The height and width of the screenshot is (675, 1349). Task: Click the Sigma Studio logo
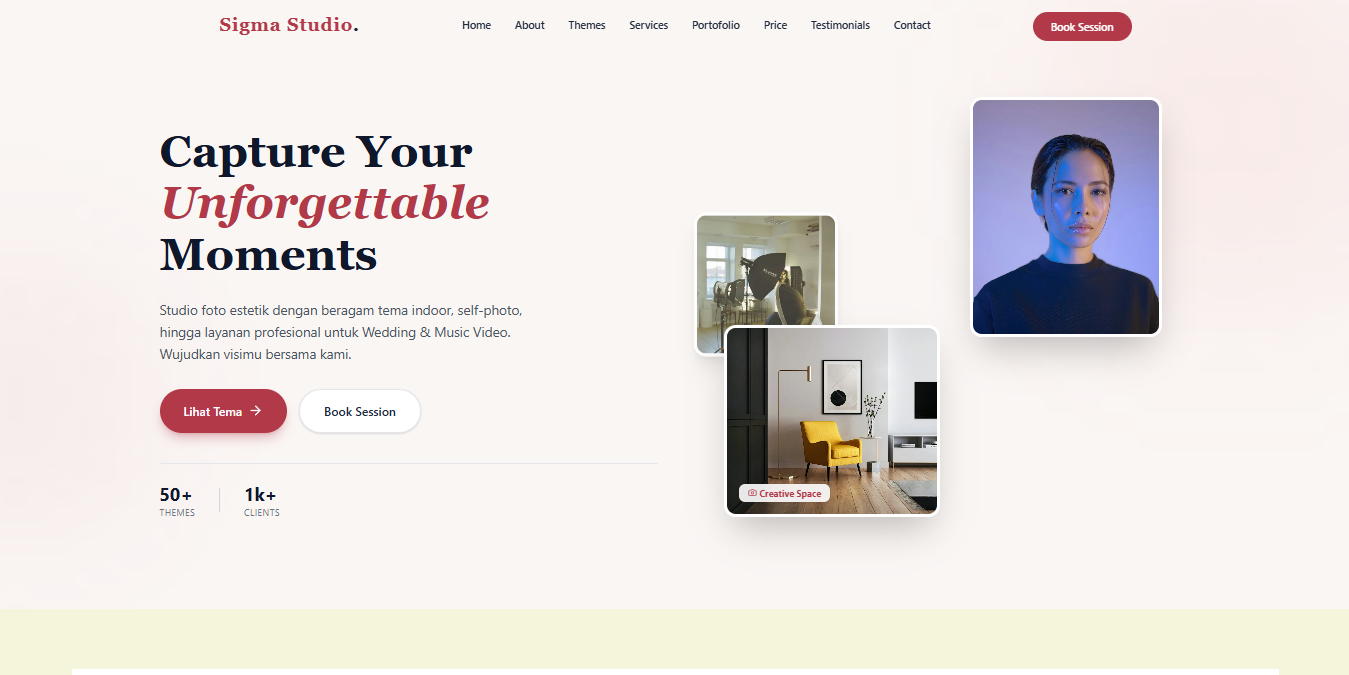tap(289, 25)
